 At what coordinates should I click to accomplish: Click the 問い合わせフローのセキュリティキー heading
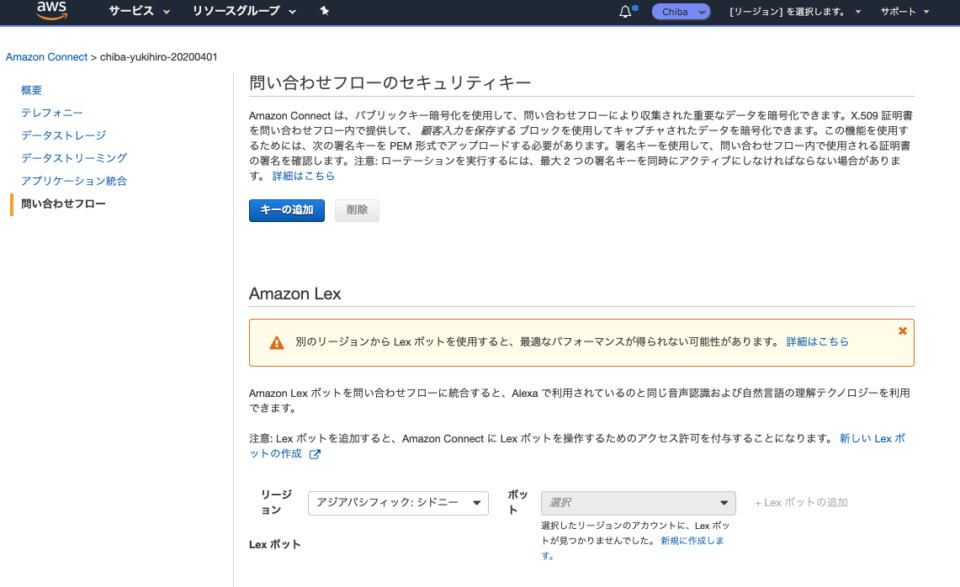tap(390, 83)
